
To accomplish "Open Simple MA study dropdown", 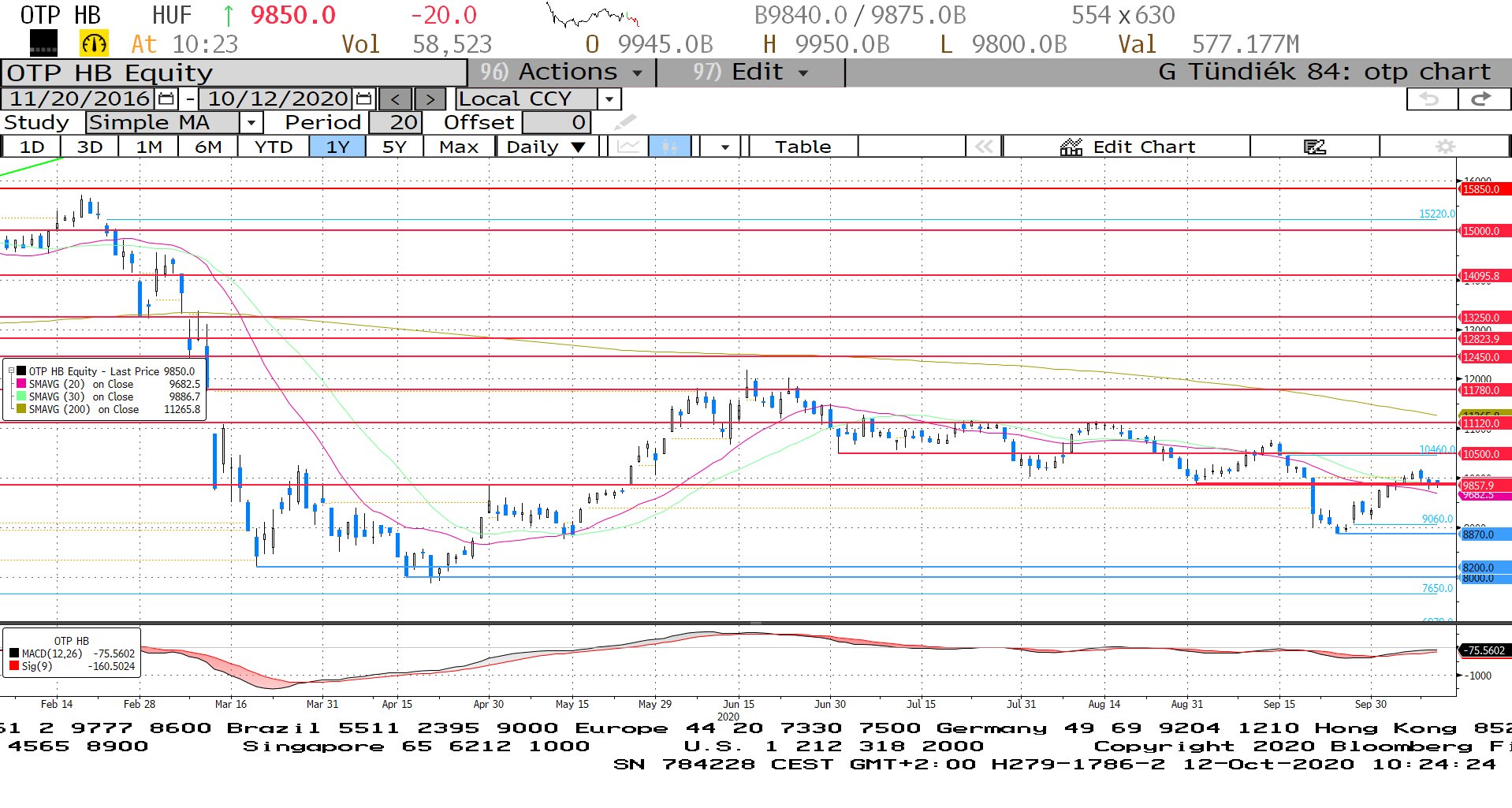I will (x=251, y=123).
